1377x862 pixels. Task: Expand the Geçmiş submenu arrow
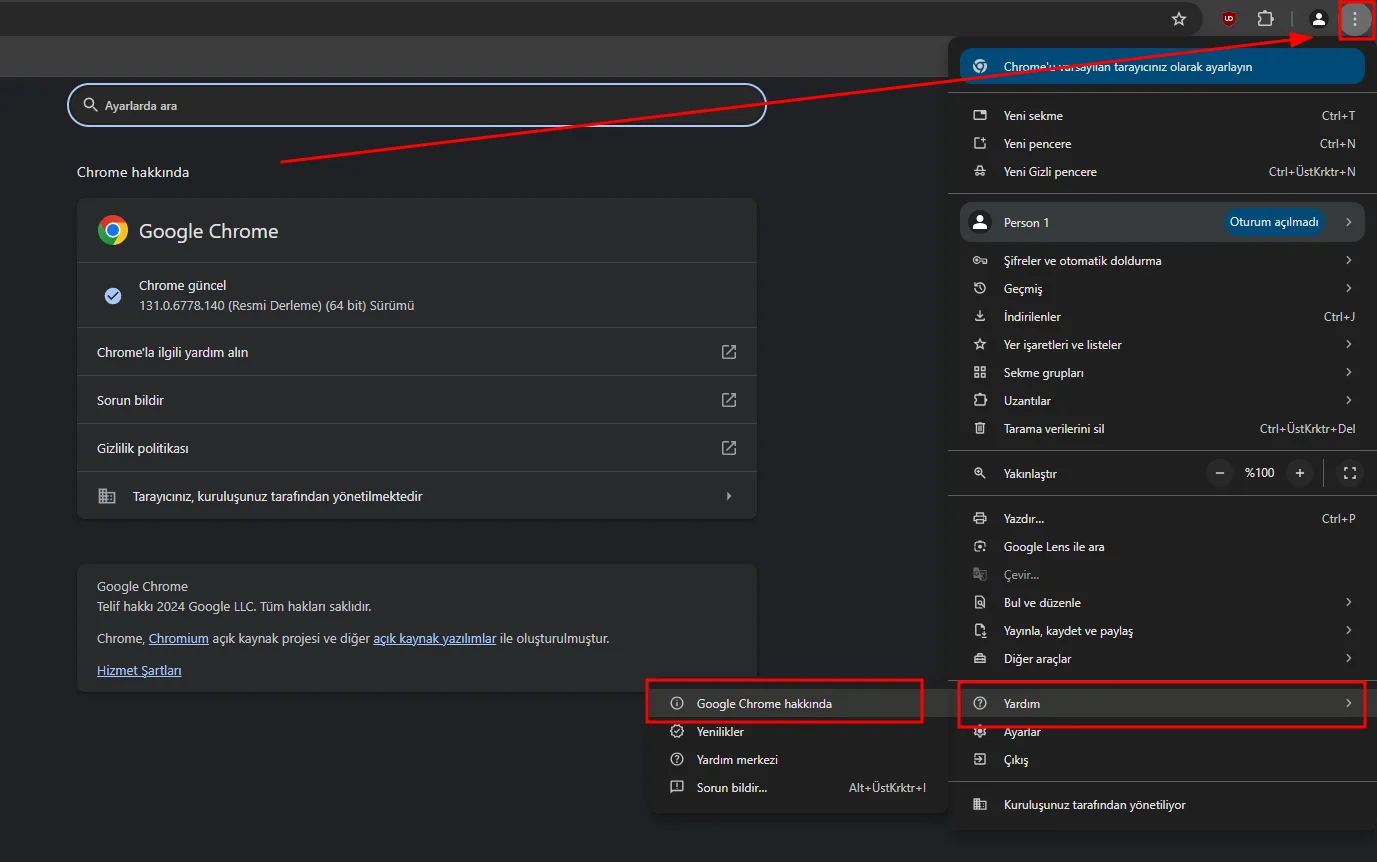1348,288
